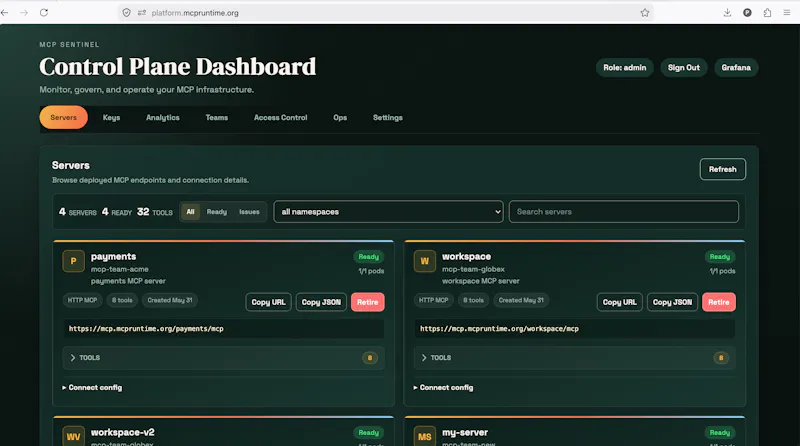Expand payments TOOLS section
800x446 pixels.
[223, 358]
